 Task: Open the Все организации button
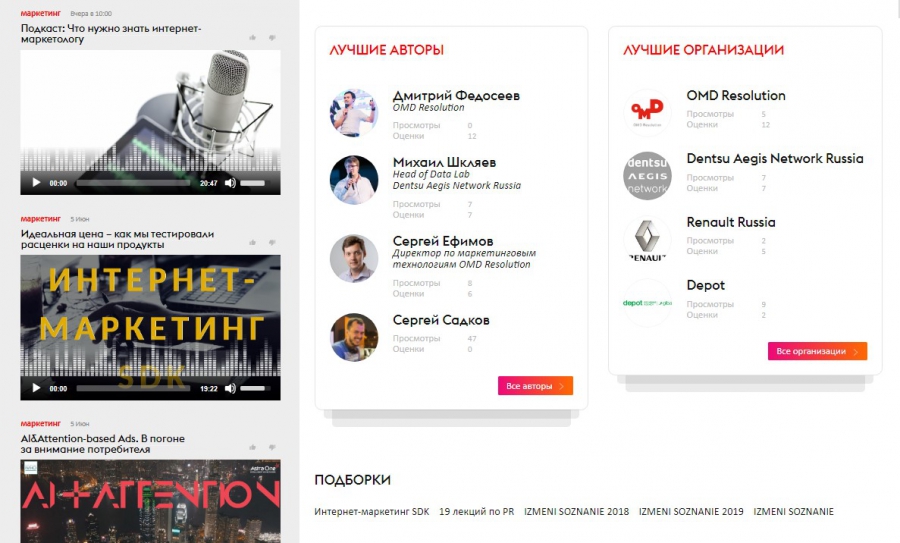(817, 351)
